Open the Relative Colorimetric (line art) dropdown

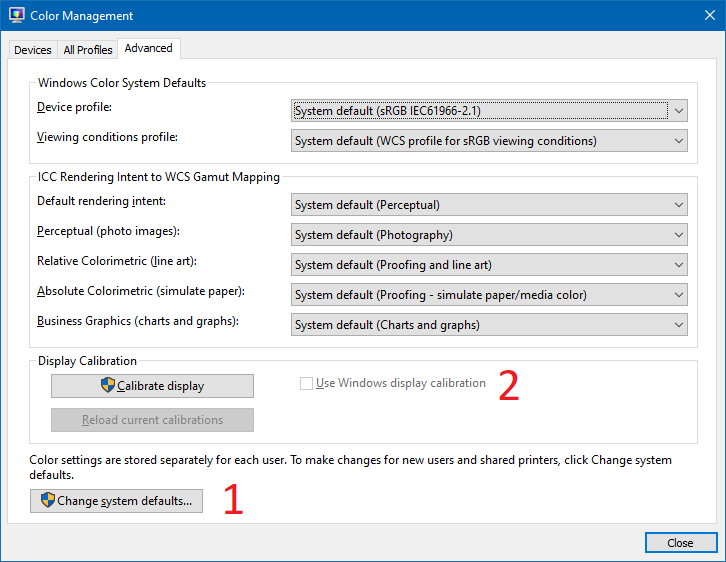point(489,265)
